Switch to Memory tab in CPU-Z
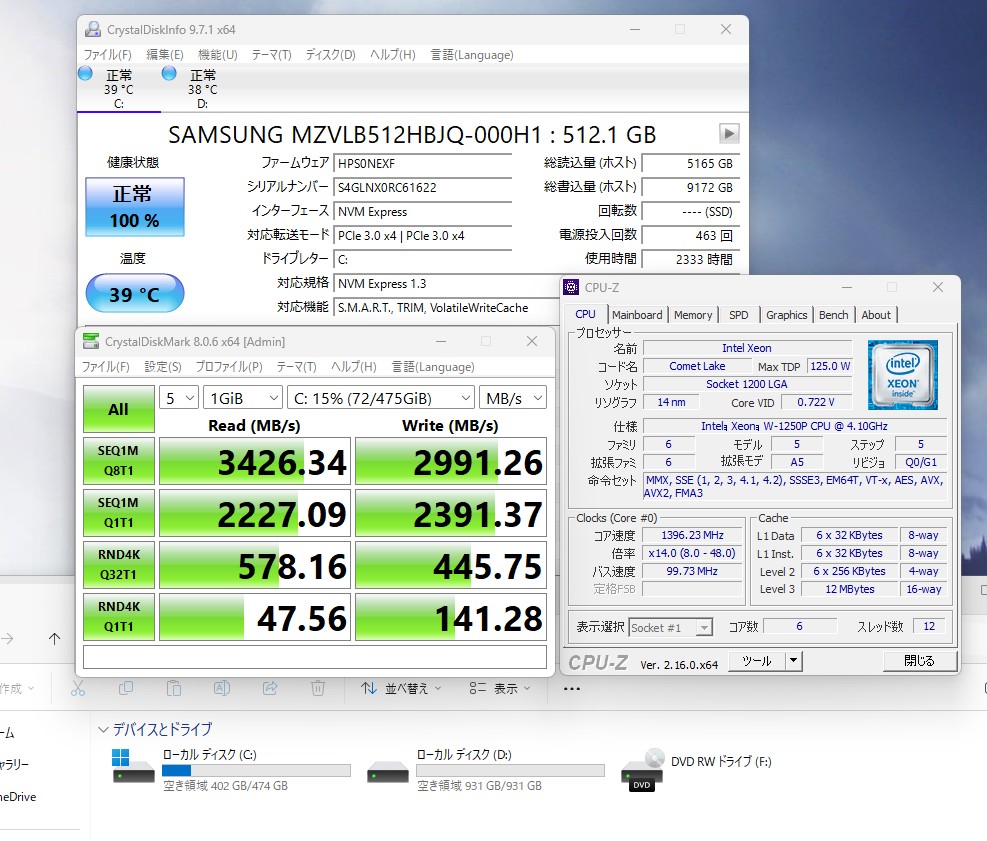The height and width of the screenshot is (841, 987). tap(693, 315)
